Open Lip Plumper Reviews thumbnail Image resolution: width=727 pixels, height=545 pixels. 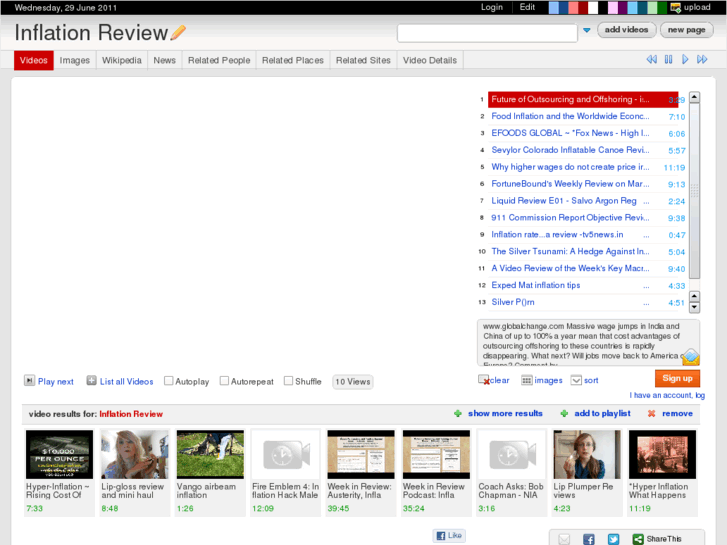pyautogui.click(x=587, y=454)
